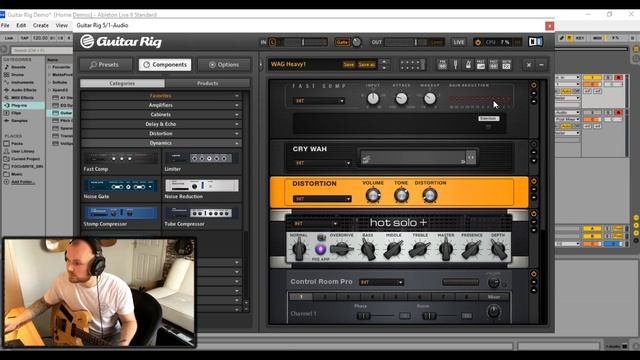Click the rack view grid icon
The image size is (640, 360).
pos(412,64)
